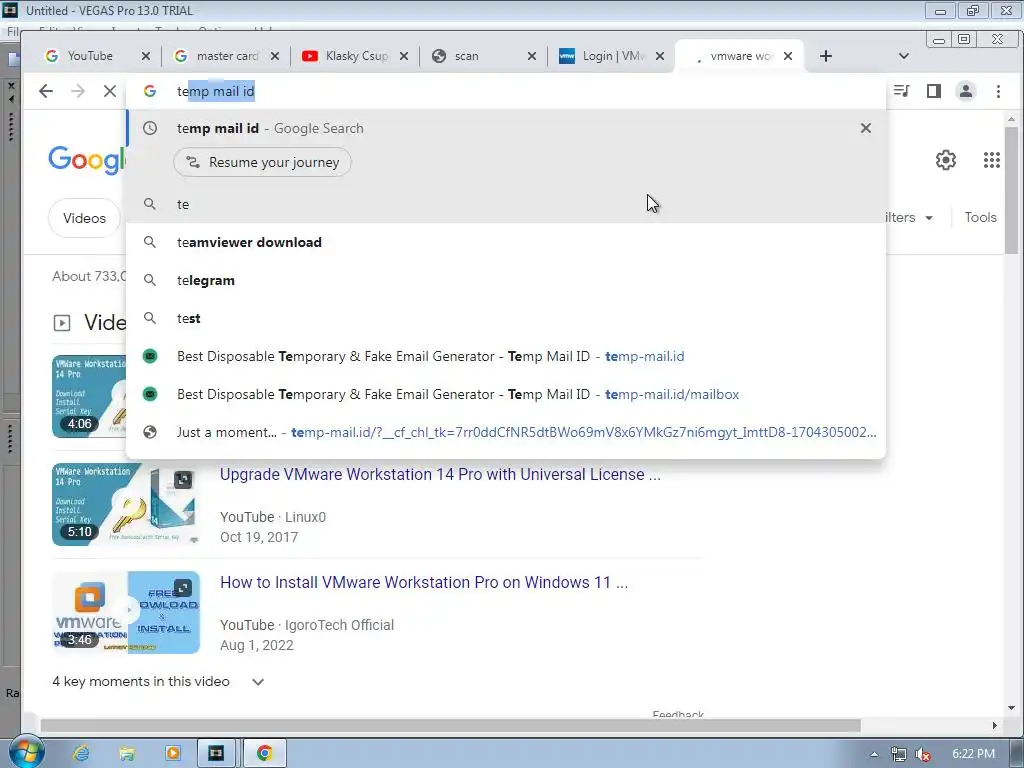Click the address bar text 'temp mail id'
This screenshot has width=1024, height=768.
(216, 91)
